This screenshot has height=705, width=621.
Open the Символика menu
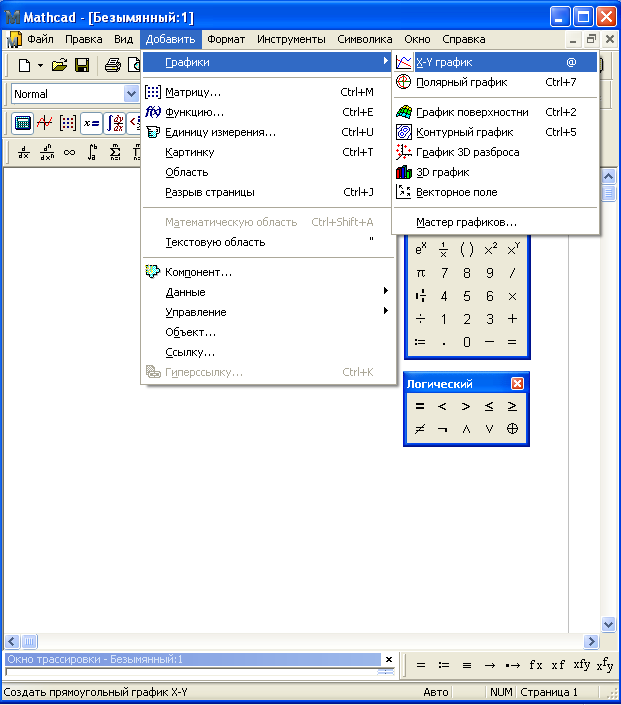[365, 40]
